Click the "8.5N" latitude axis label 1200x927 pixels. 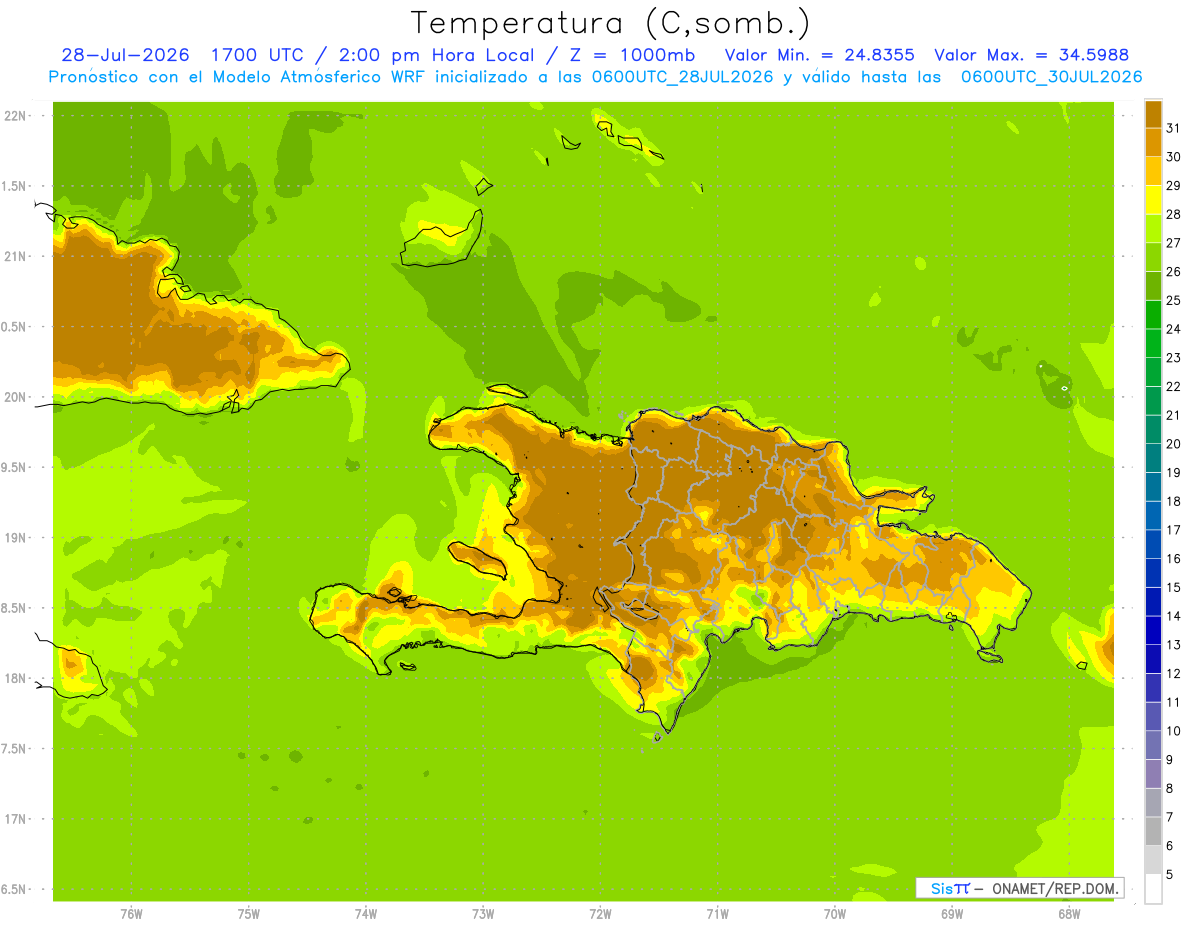tap(15, 608)
